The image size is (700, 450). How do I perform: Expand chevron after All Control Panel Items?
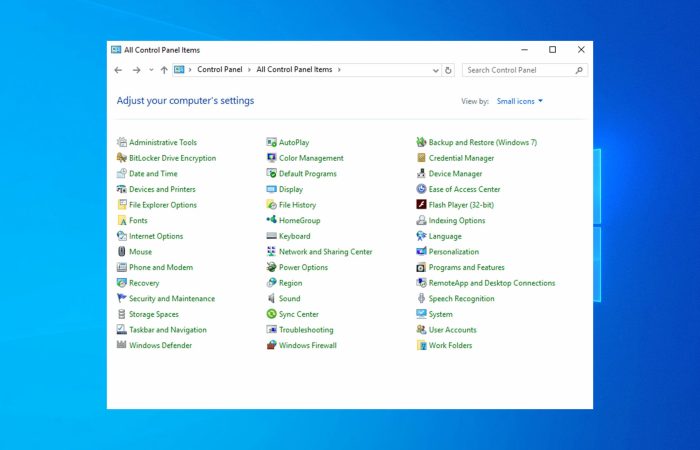click(x=339, y=70)
